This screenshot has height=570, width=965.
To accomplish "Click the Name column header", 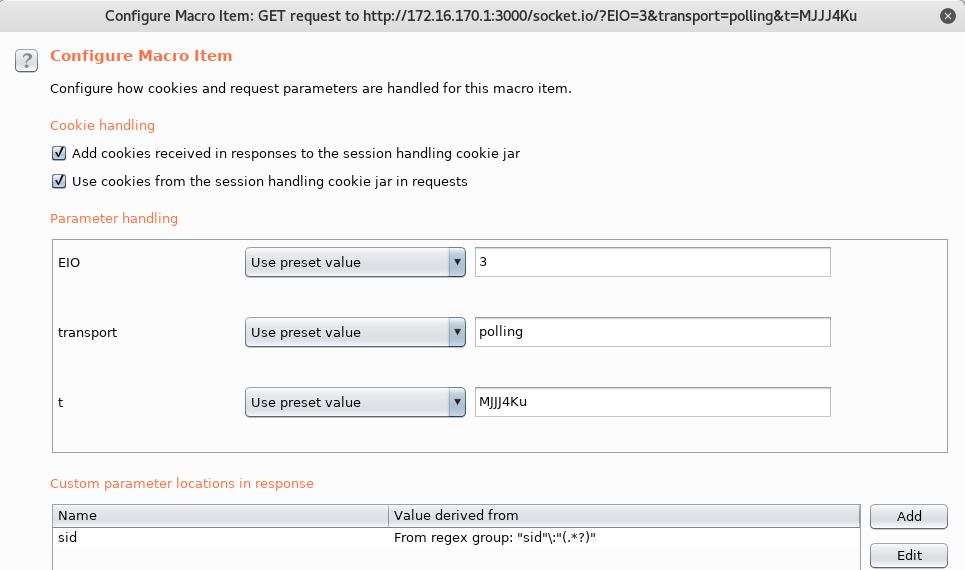I will (220, 516).
